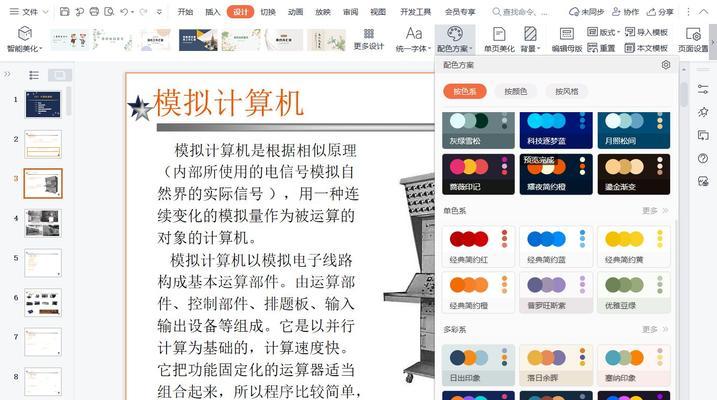Apply the 普罗旺斯紫 color scheme
Viewport: 717px width, 400px height.
(x=556, y=292)
